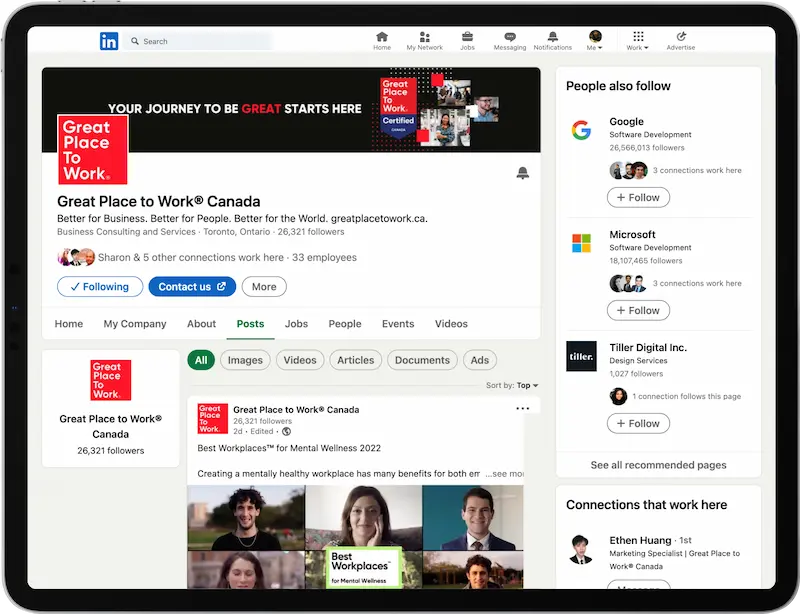Filter posts by Images
This screenshot has width=800, height=614.
[245, 360]
